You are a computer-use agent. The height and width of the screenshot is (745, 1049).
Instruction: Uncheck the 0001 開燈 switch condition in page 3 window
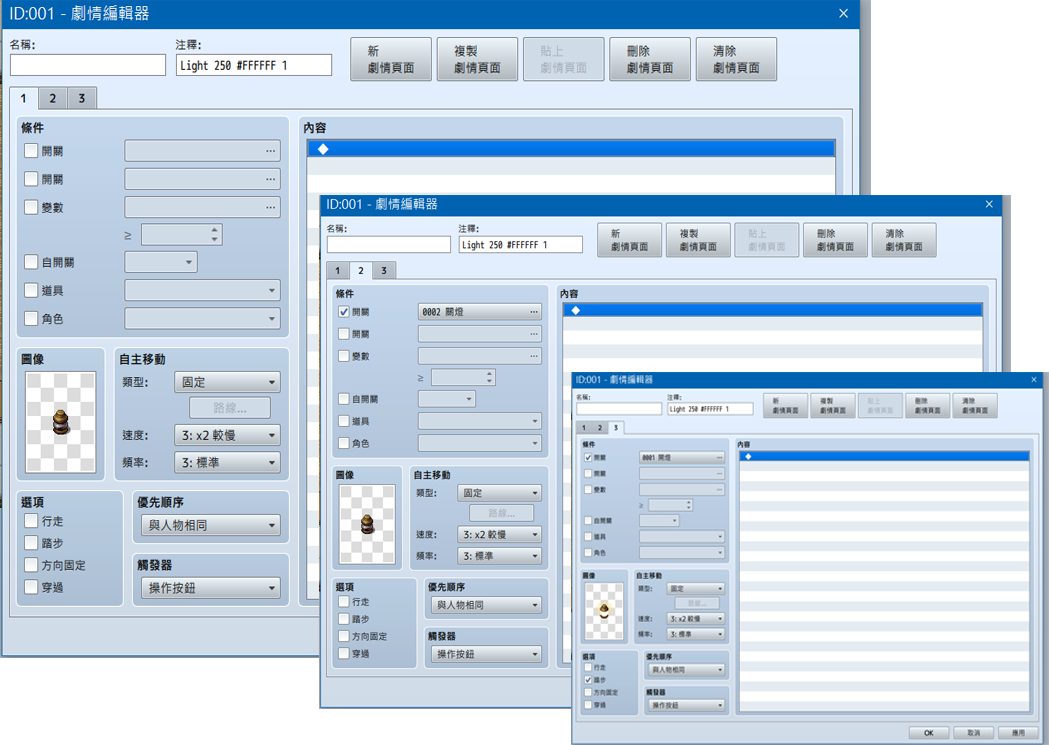tap(588, 457)
